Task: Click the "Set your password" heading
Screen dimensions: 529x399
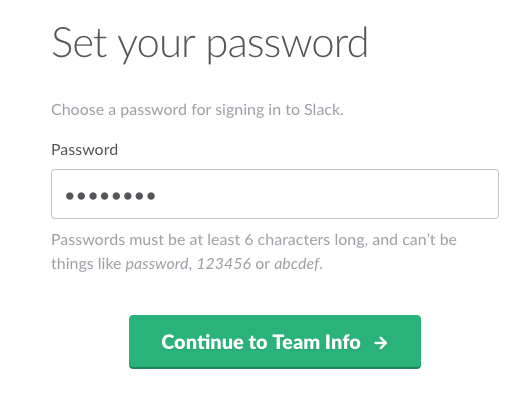Action: (x=210, y=44)
